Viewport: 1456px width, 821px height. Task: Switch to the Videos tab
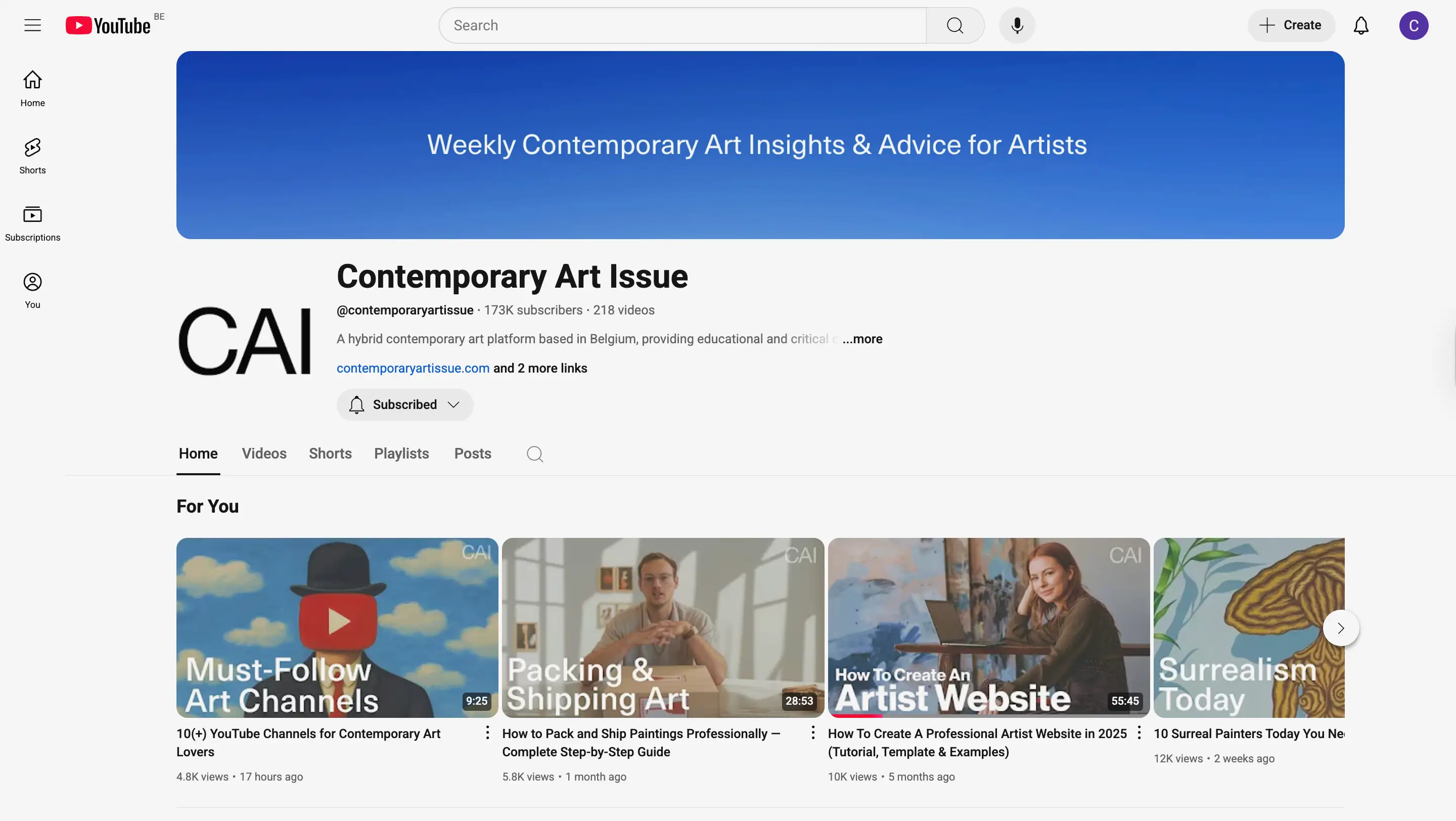(x=264, y=454)
